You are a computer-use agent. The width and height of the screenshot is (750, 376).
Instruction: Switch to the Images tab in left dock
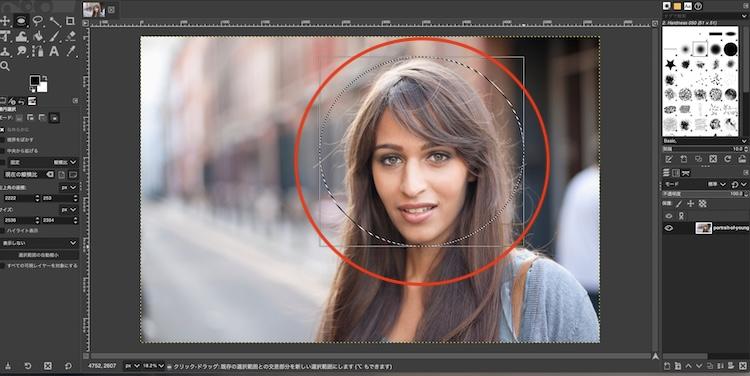coord(32,101)
